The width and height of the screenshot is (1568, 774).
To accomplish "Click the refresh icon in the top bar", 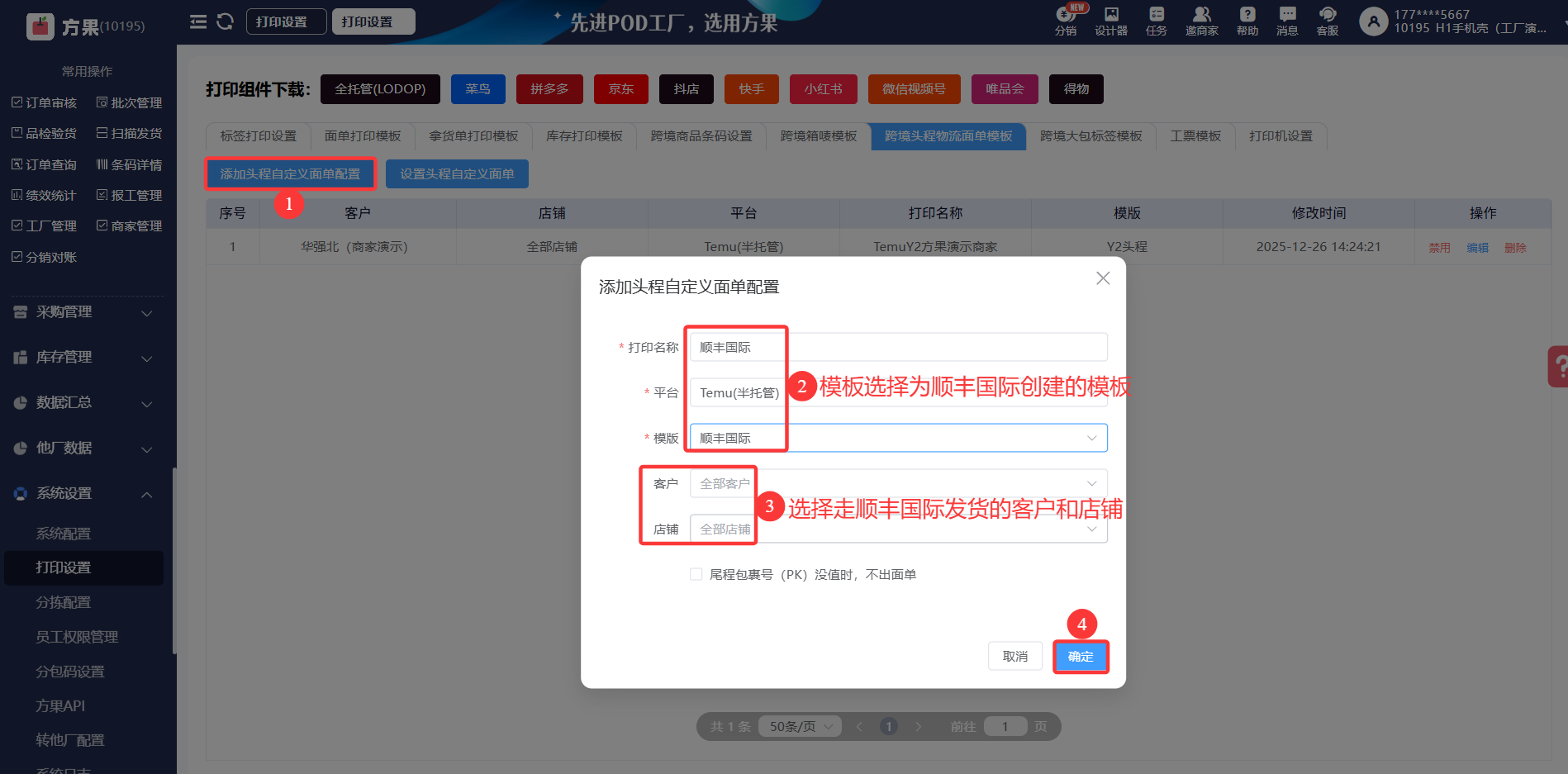I will [x=225, y=21].
